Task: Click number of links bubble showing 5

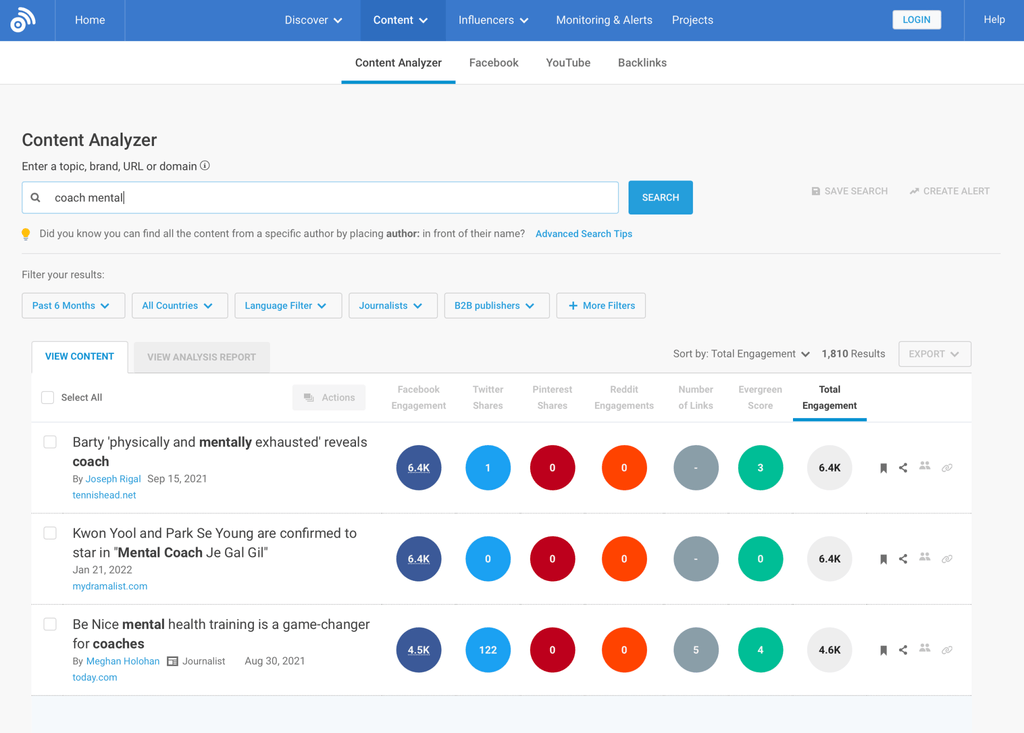Action: point(696,650)
